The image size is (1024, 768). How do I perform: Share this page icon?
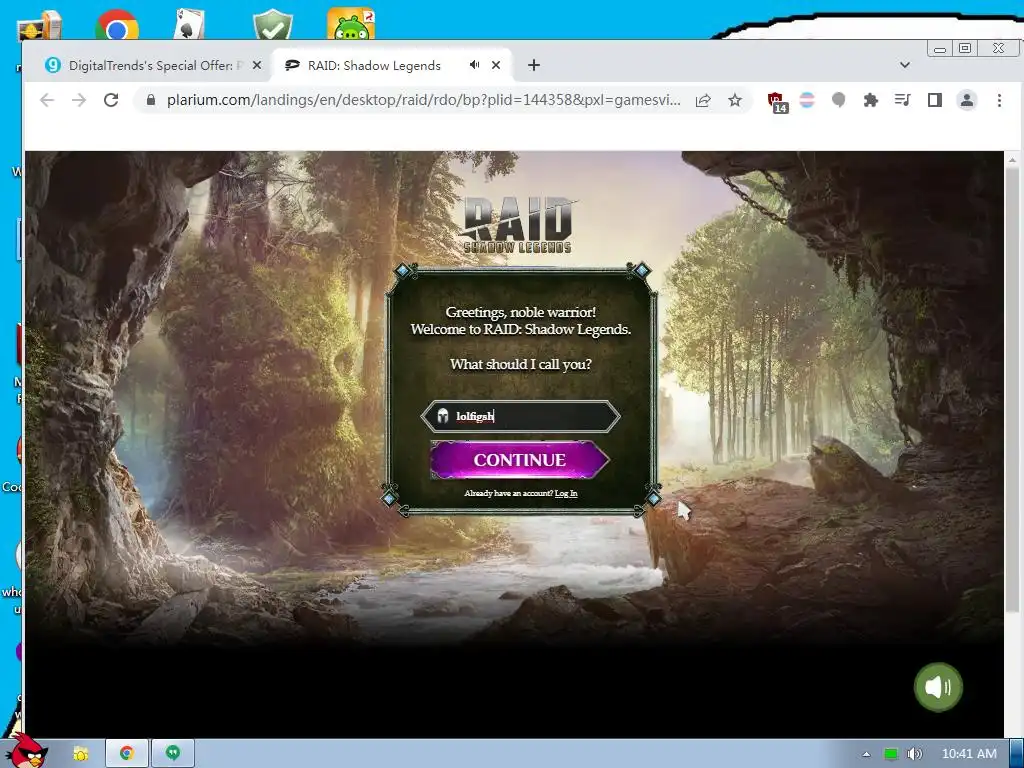(703, 100)
